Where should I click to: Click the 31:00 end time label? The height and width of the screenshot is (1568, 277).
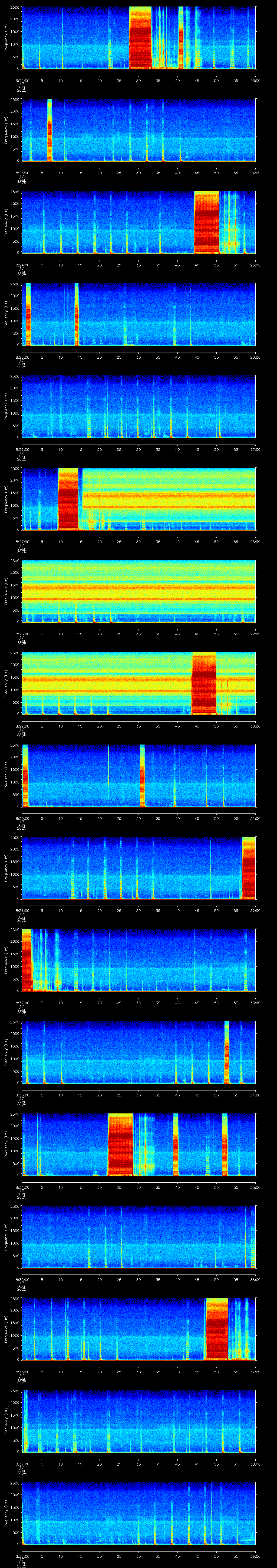(x=255, y=818)
